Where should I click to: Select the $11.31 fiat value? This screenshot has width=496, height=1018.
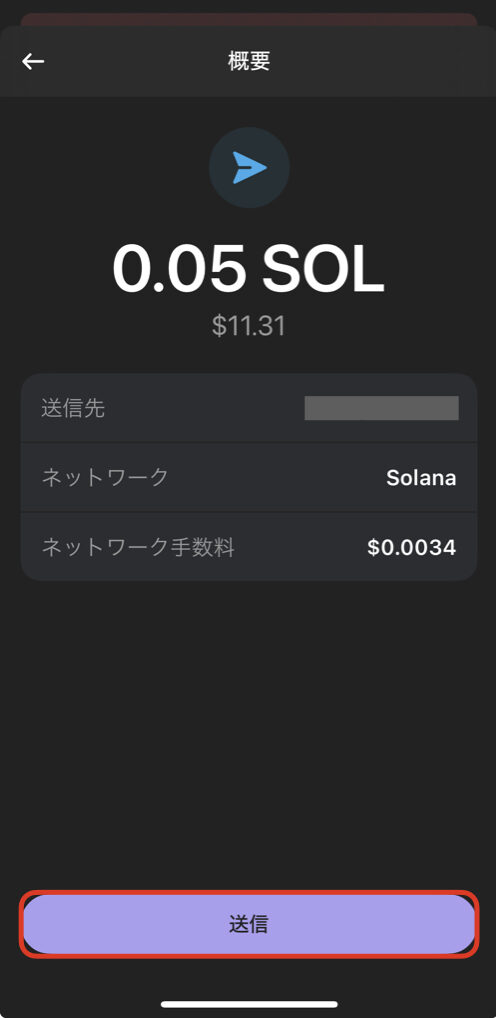point(249,325)
